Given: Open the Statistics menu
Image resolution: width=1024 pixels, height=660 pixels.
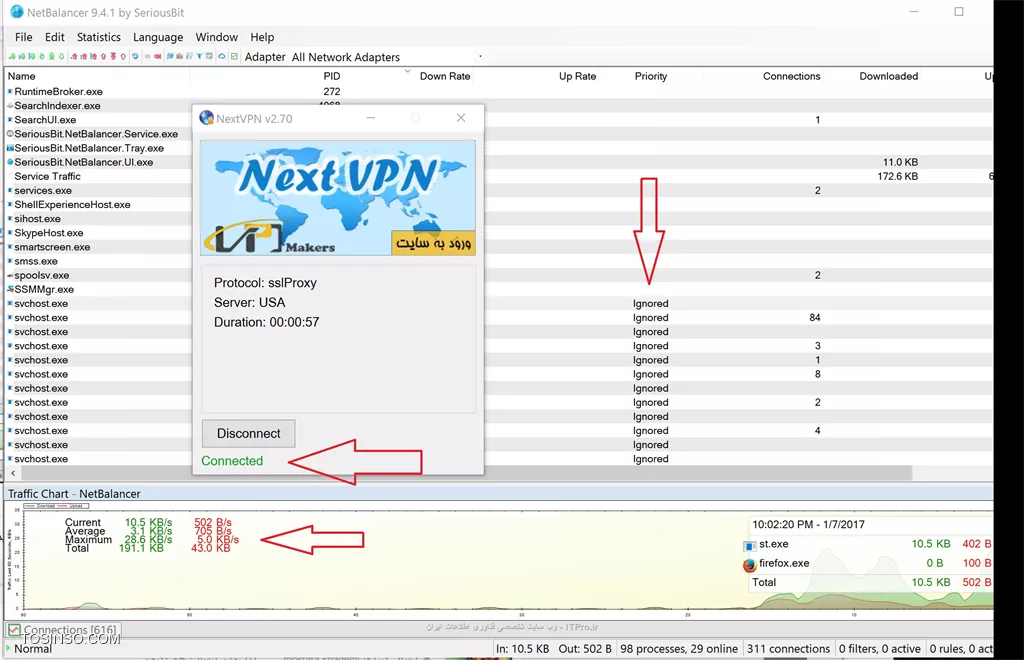Looking at the screenshot, I should (x=99, y=37).
